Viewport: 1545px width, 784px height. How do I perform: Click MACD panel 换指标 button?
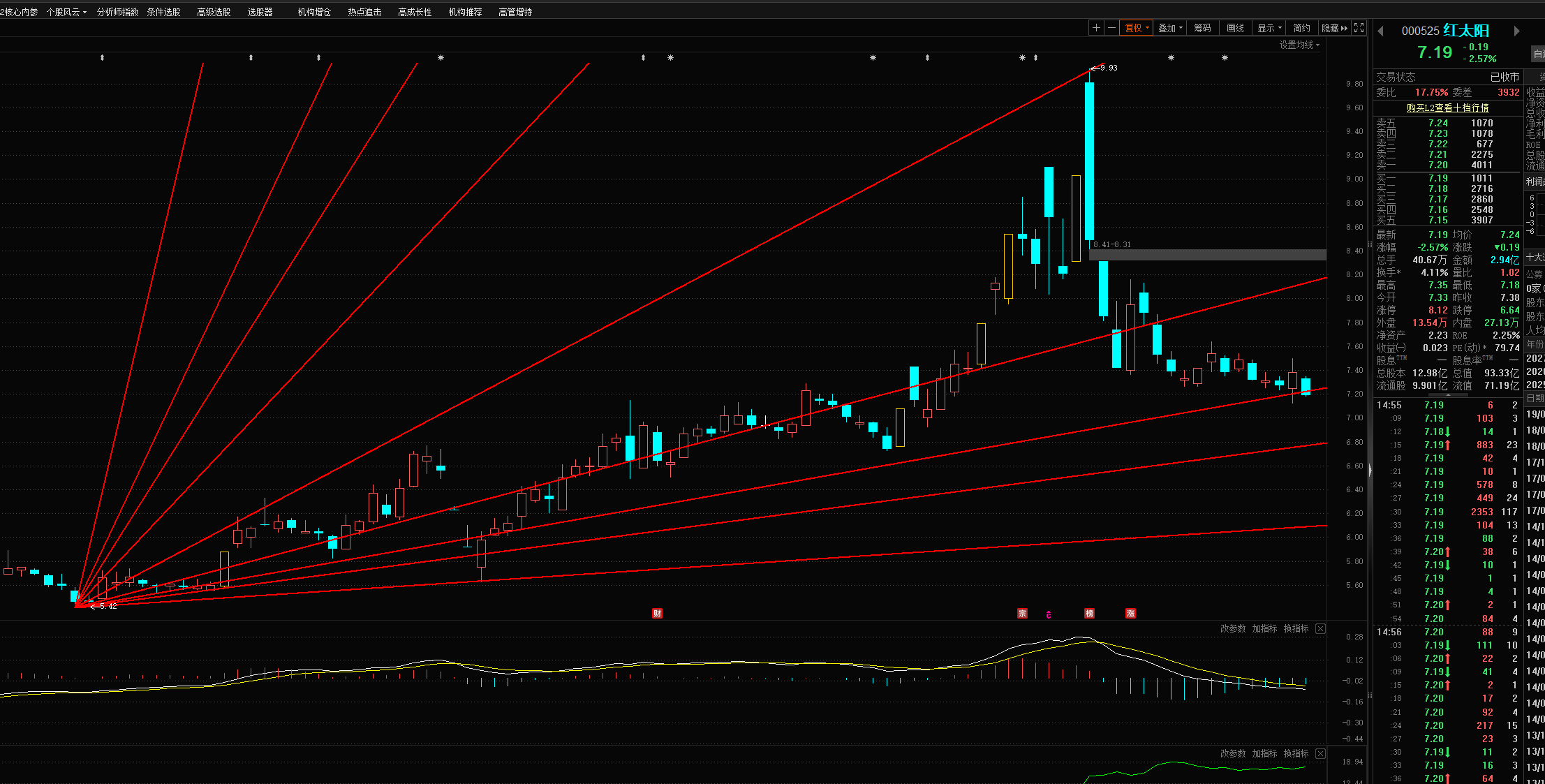1296,628
